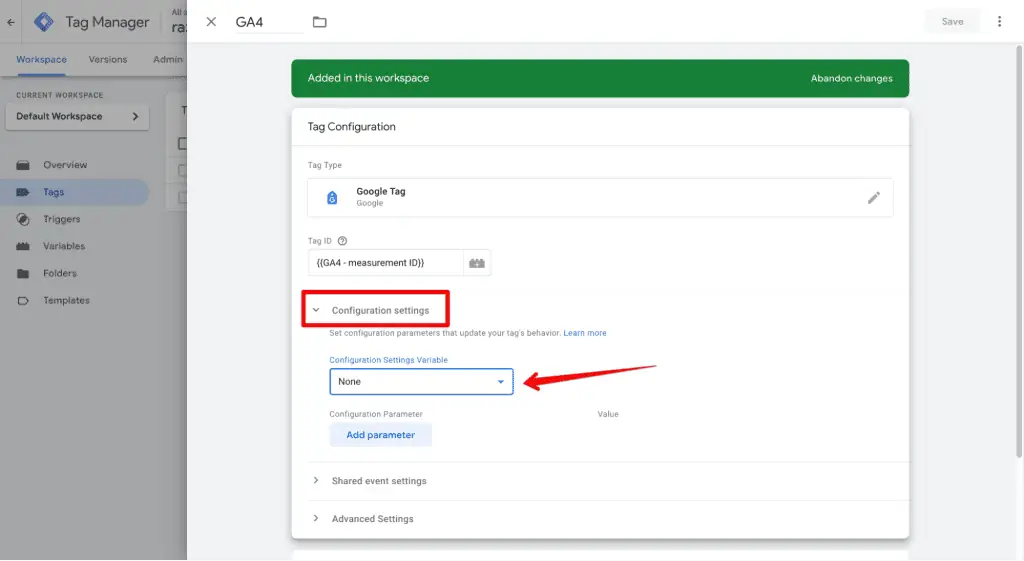1024x561 pixels.
Task: Click the Tag ID input field
Action: coord(385,263)
